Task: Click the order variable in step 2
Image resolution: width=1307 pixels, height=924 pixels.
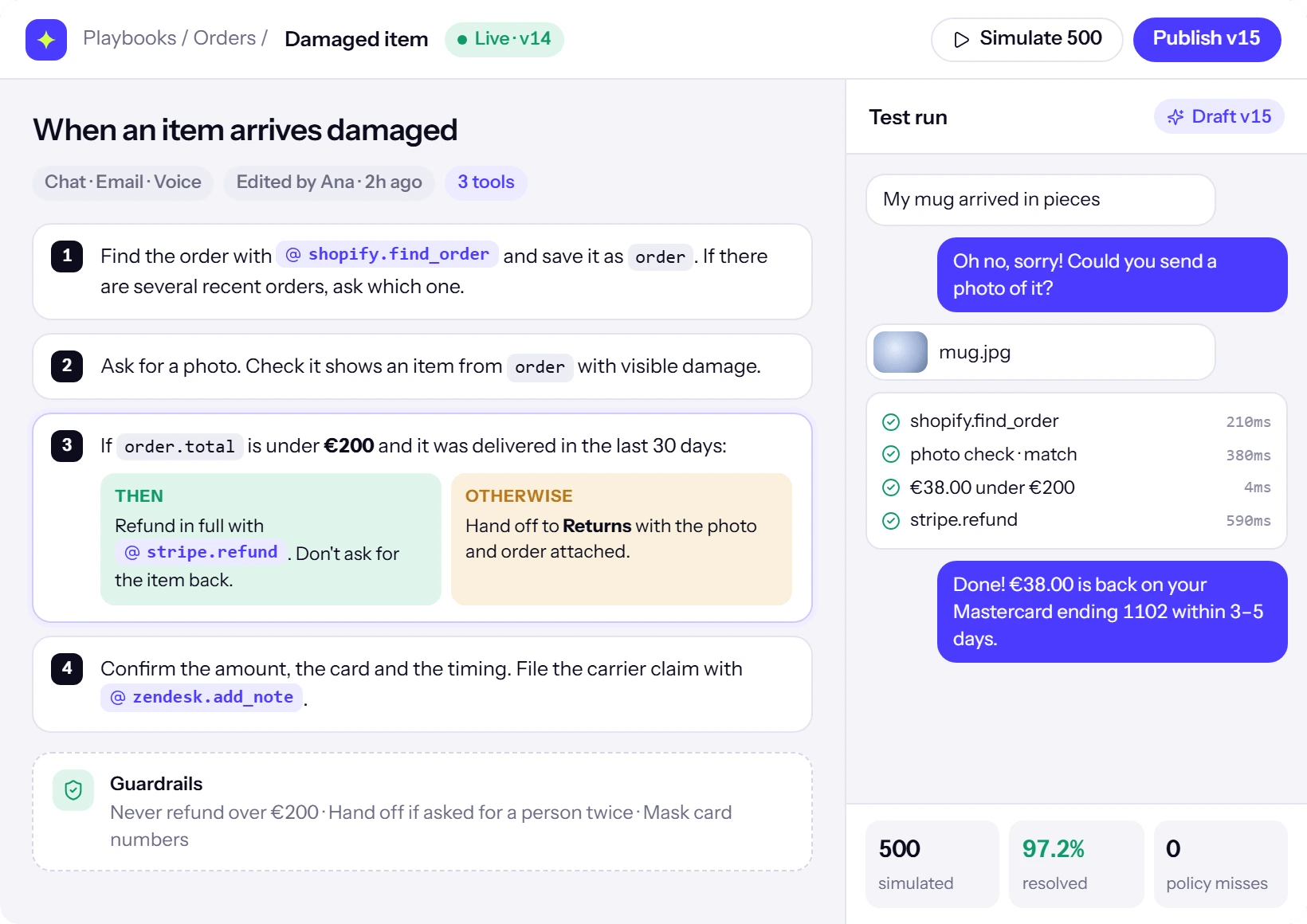Action: pyautogui.click(x=540, y=367)
